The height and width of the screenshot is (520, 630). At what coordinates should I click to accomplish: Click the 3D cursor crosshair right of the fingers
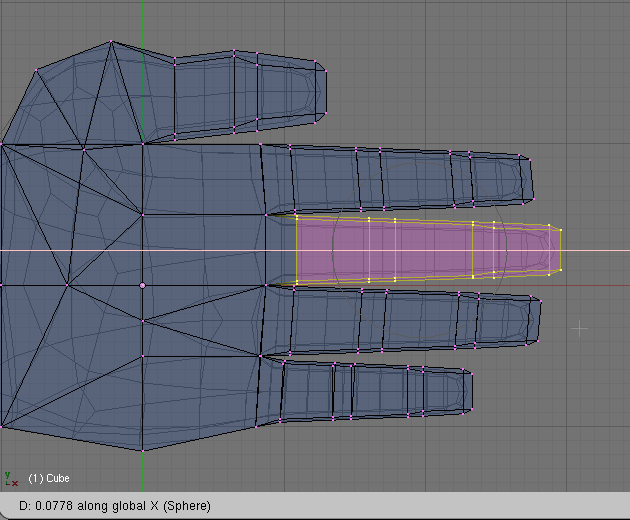[x=579, y=329]
